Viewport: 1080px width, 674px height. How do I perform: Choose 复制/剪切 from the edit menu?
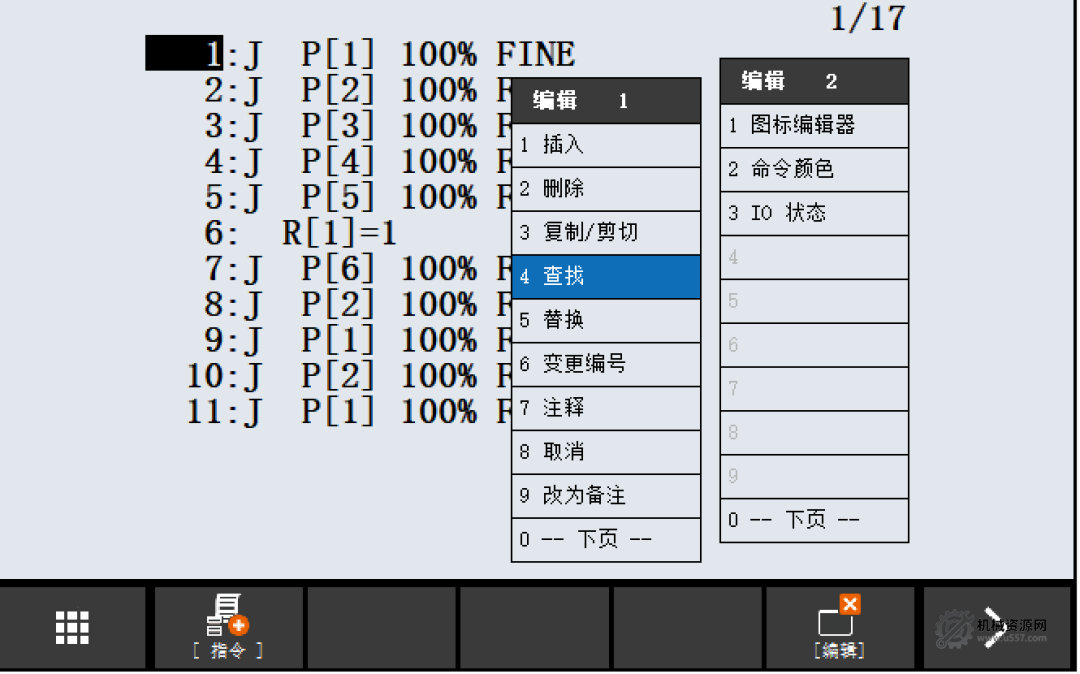coord(605,233)
